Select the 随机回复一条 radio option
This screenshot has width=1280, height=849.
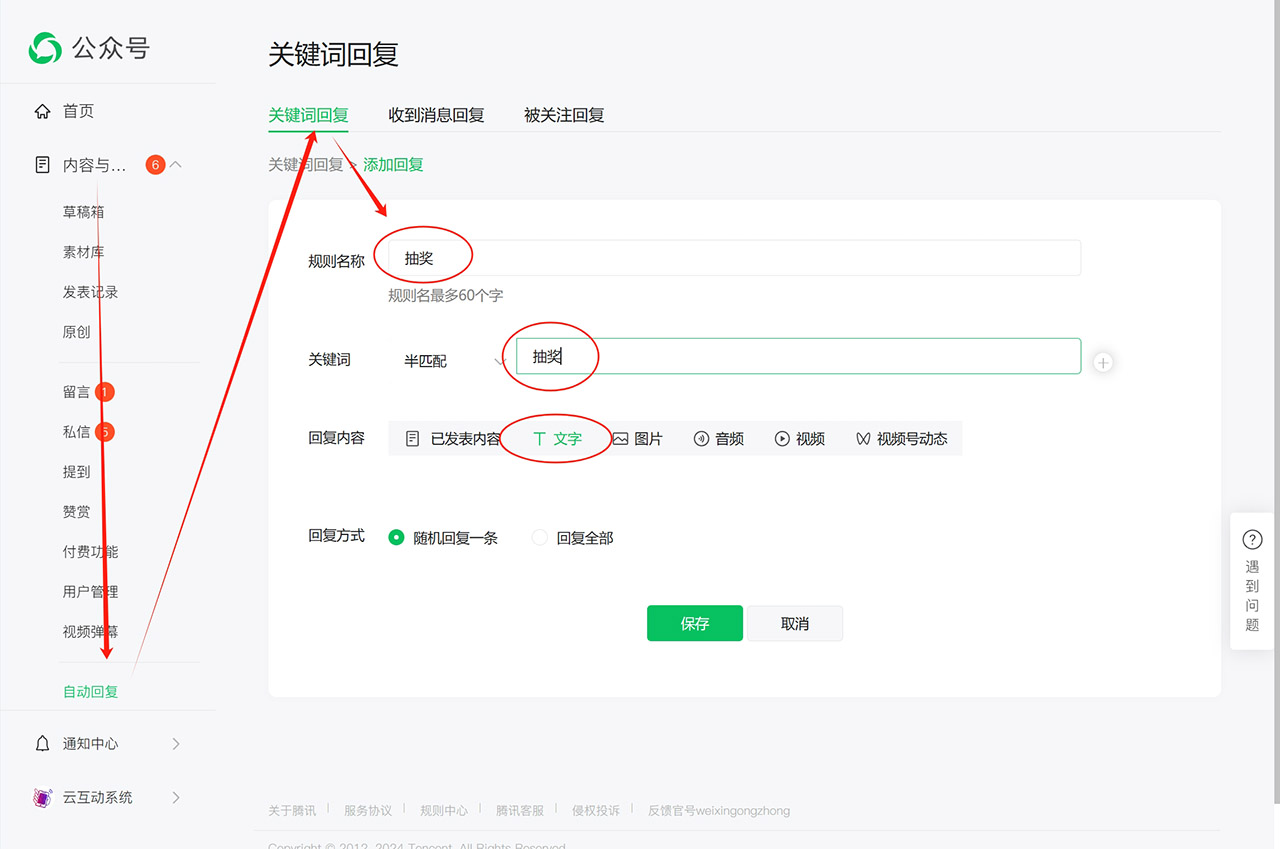[x=397, y=537]
